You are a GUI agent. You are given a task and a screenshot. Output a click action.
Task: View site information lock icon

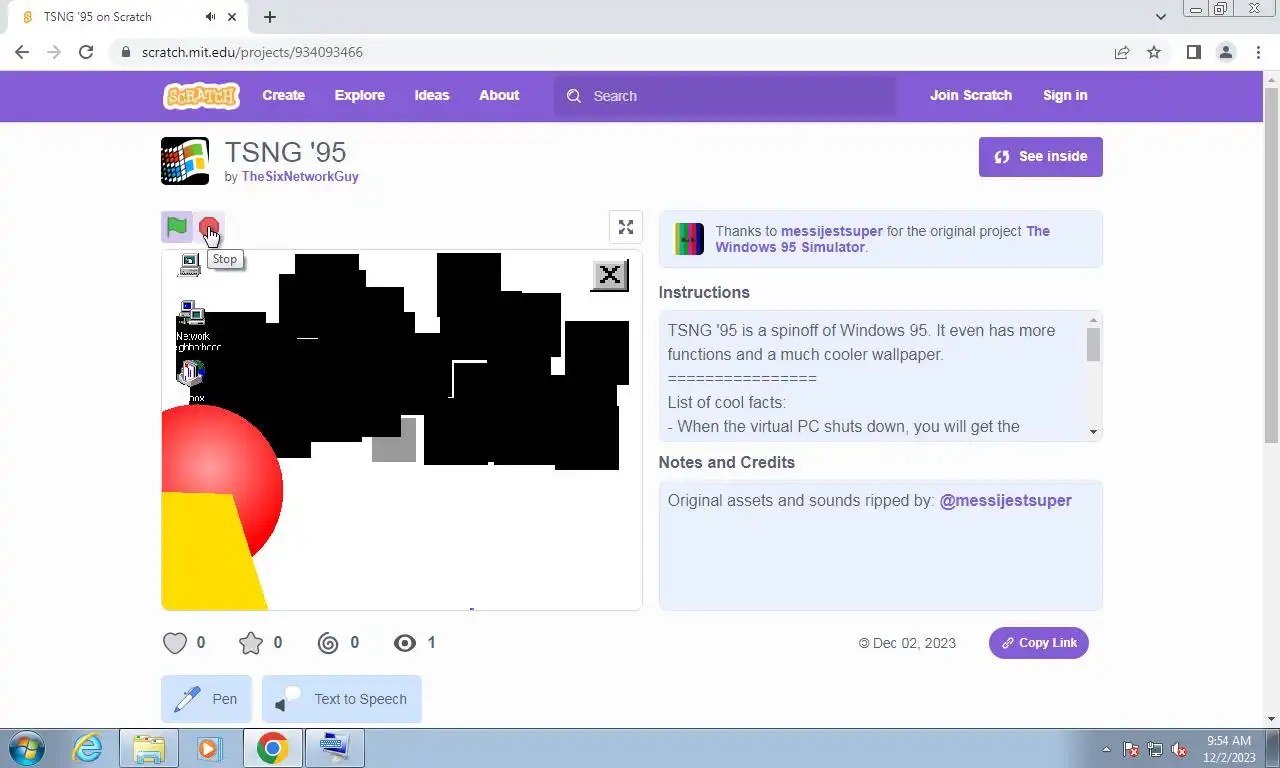pyautogui.click(x=125, y=52)
